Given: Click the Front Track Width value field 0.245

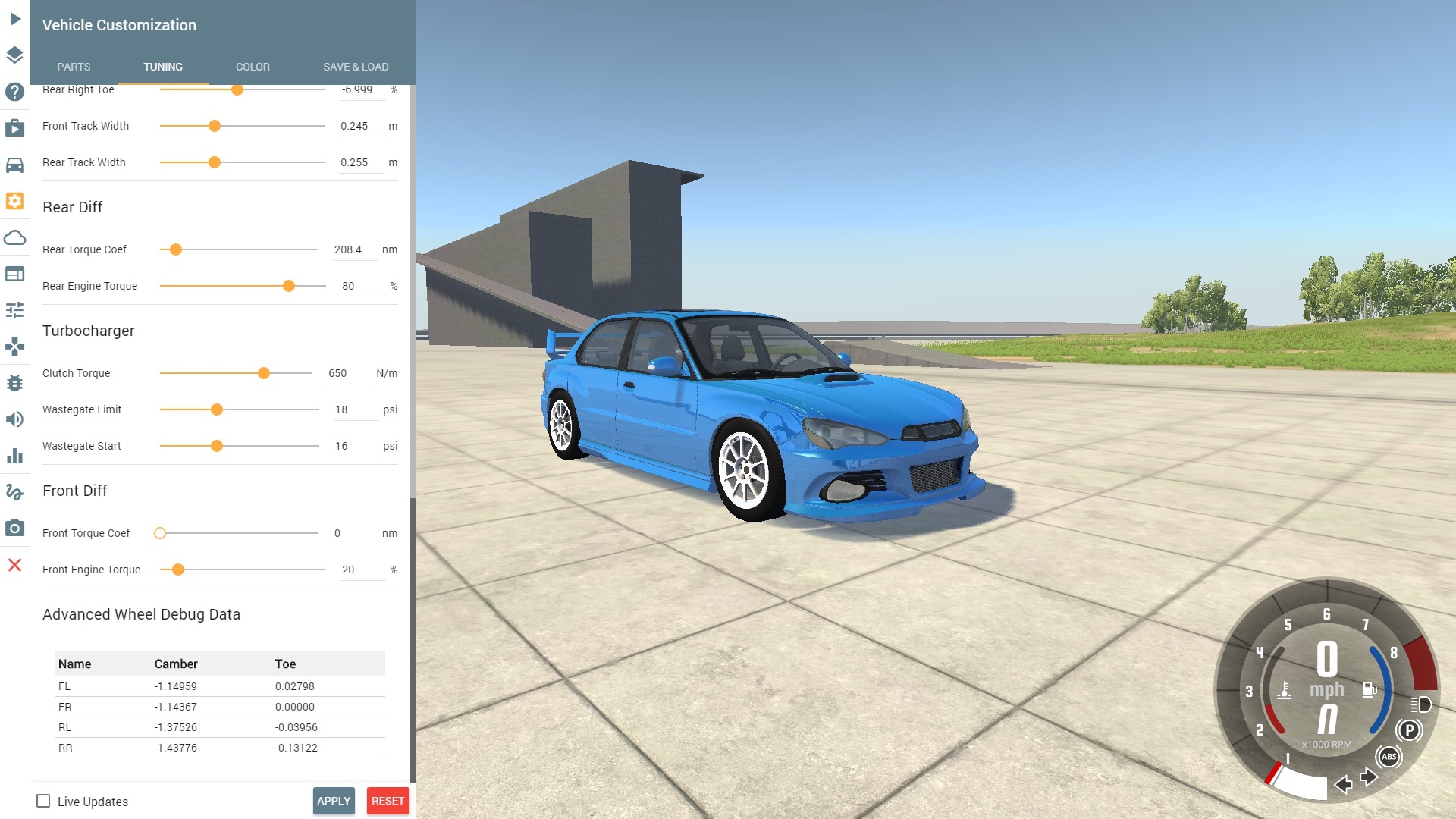Looking at the screenshot, I should click(x=361, y=127).
